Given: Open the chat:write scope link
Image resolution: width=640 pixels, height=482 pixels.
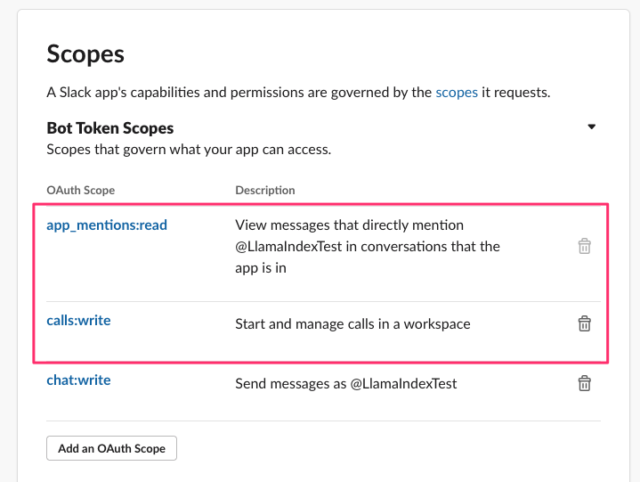Looking at the screenshot, I should 78,380.
